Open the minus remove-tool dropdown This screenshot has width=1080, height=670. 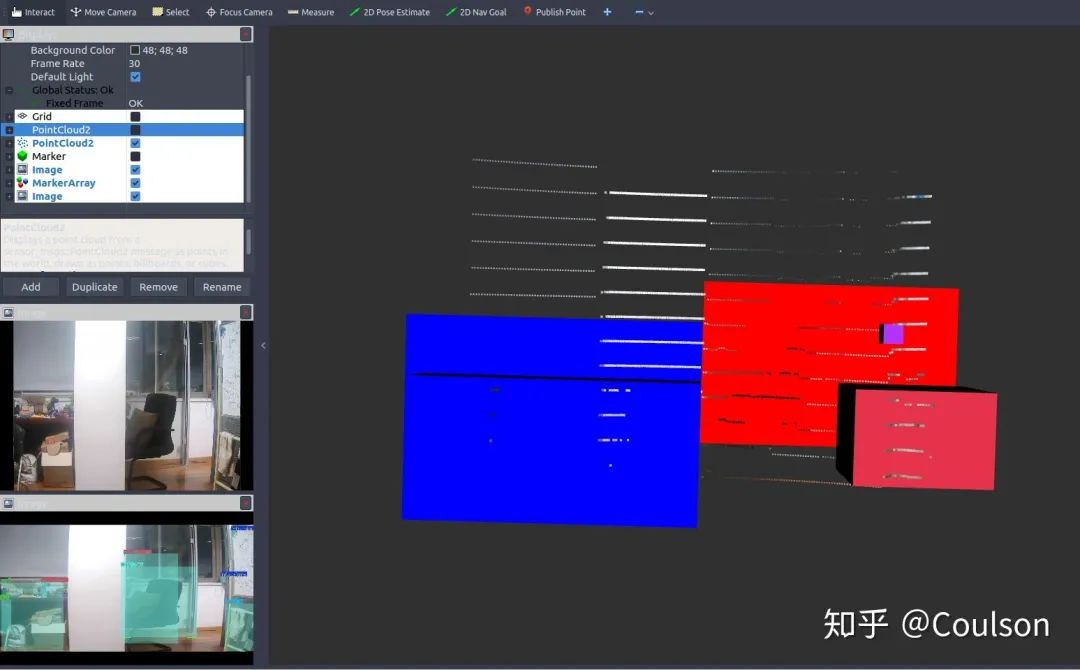644,12
